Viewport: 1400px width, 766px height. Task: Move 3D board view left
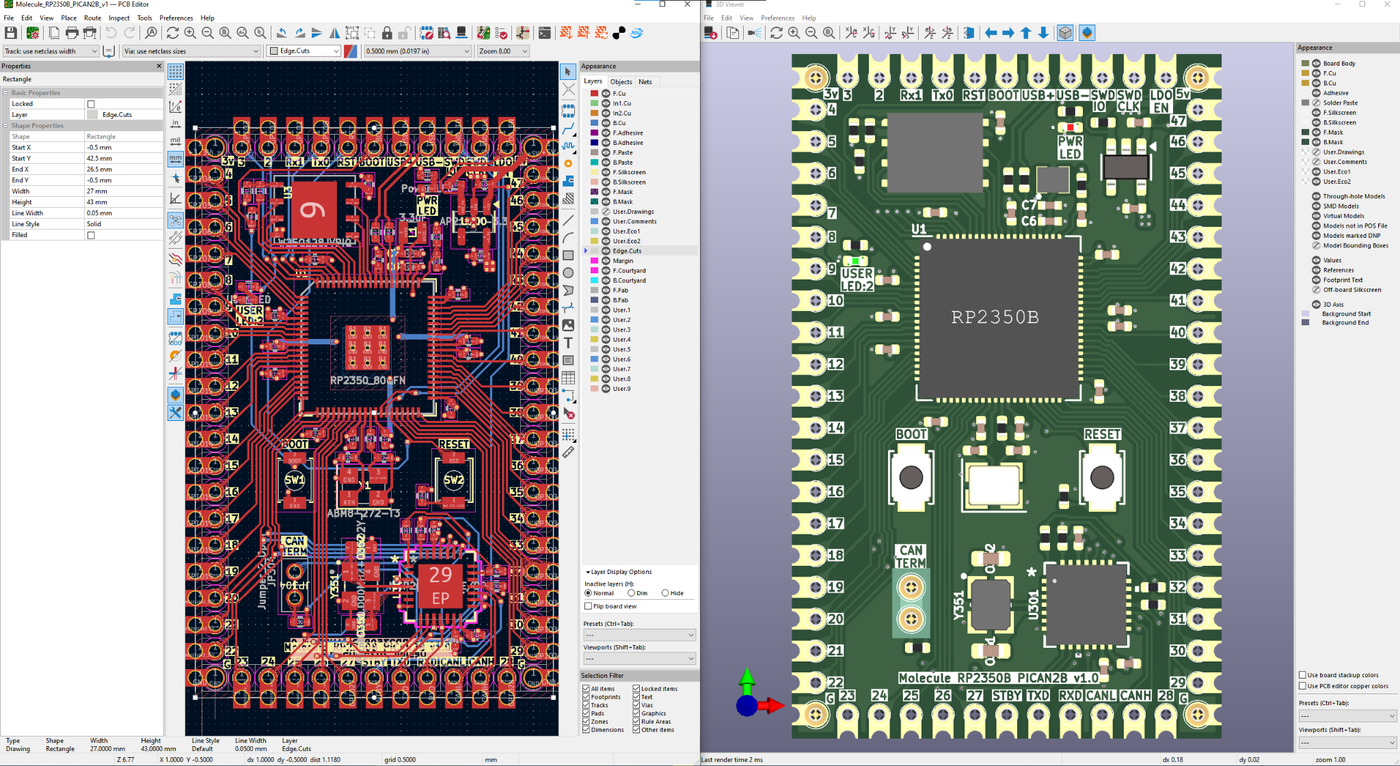pos(991,33)
